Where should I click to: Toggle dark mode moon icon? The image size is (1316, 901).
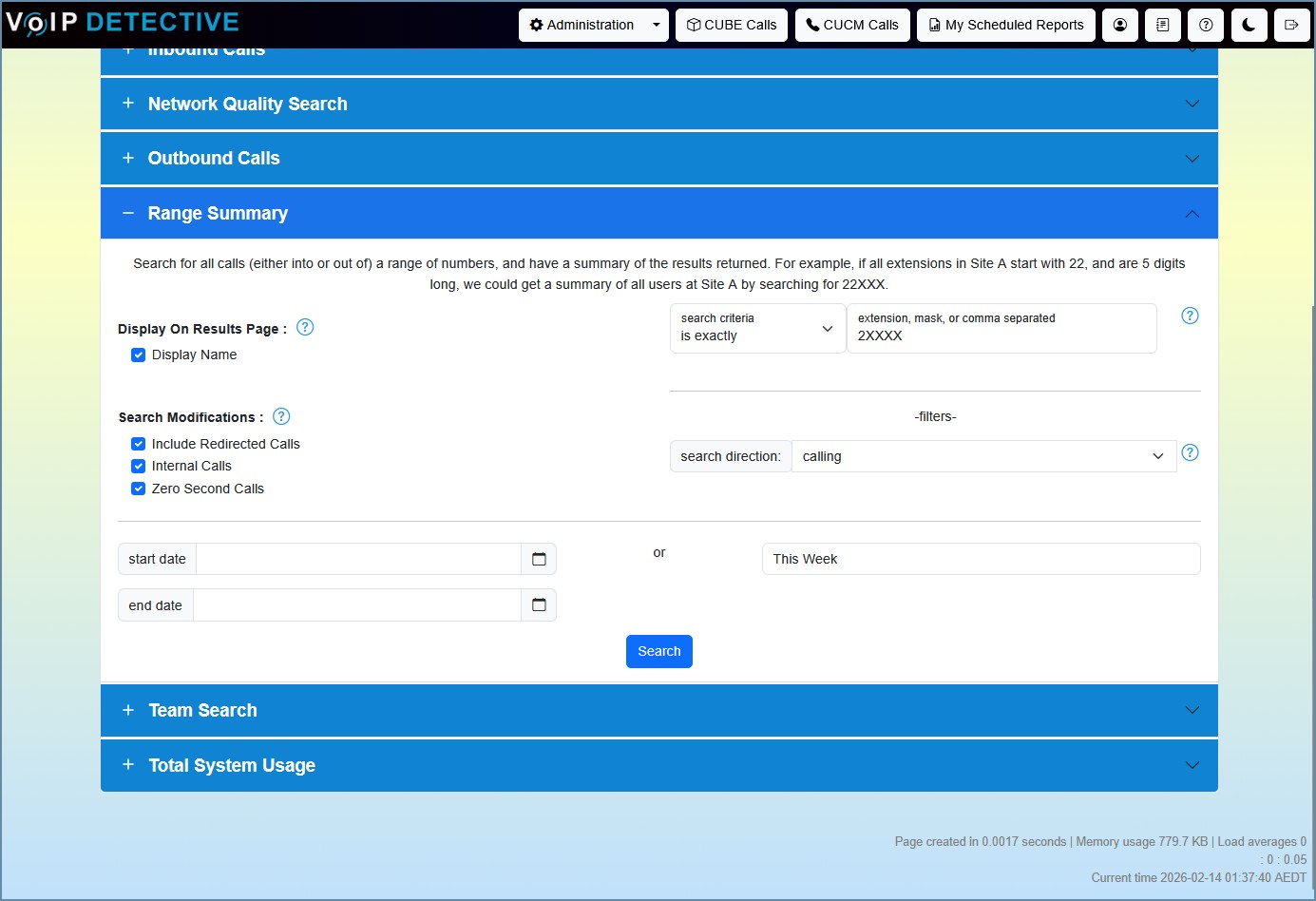pyautogui.click(x=1249, y=25)
